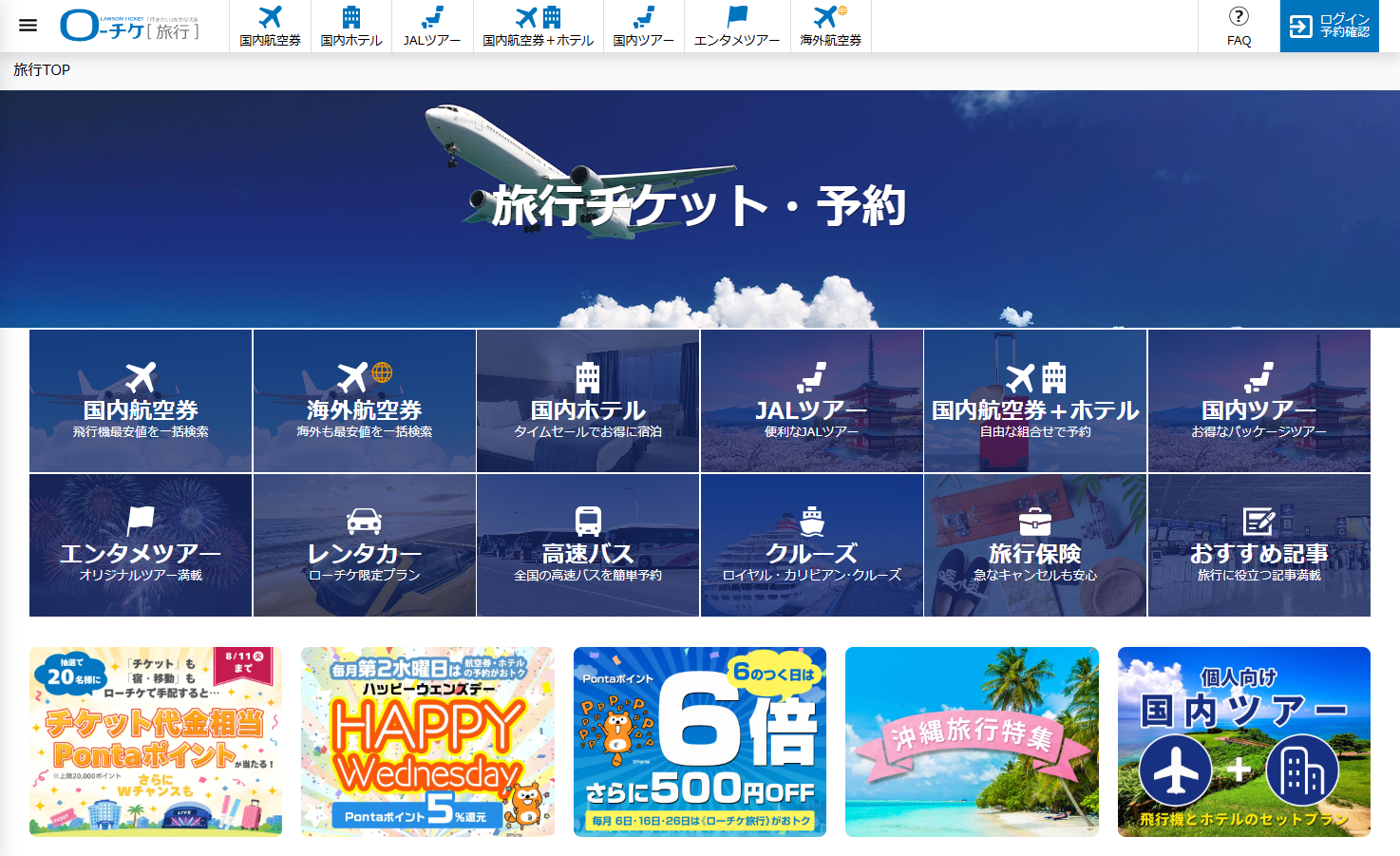The height and width of the screenshot is (856, 1400).
Task: Select JALツアー in the top navigation
Action: pyautogui.click(x=432, y=40)
